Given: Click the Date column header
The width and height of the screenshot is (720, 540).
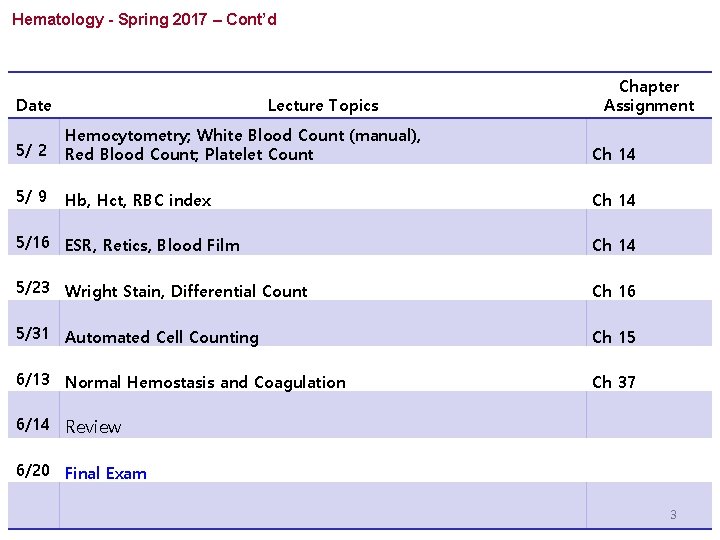Looking at the screenshot, I should coord(34,105).
